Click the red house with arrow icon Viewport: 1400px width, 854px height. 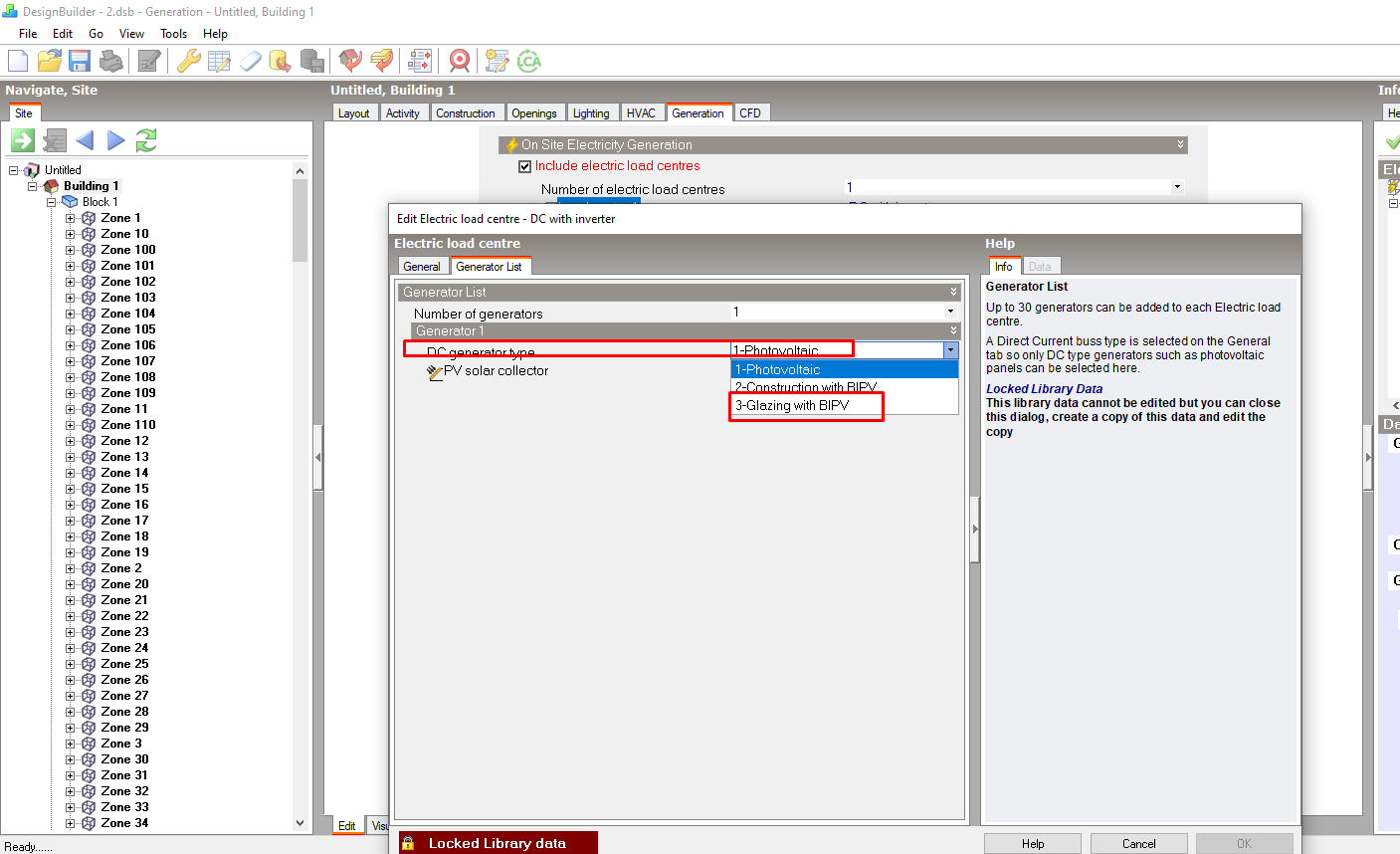350,61
